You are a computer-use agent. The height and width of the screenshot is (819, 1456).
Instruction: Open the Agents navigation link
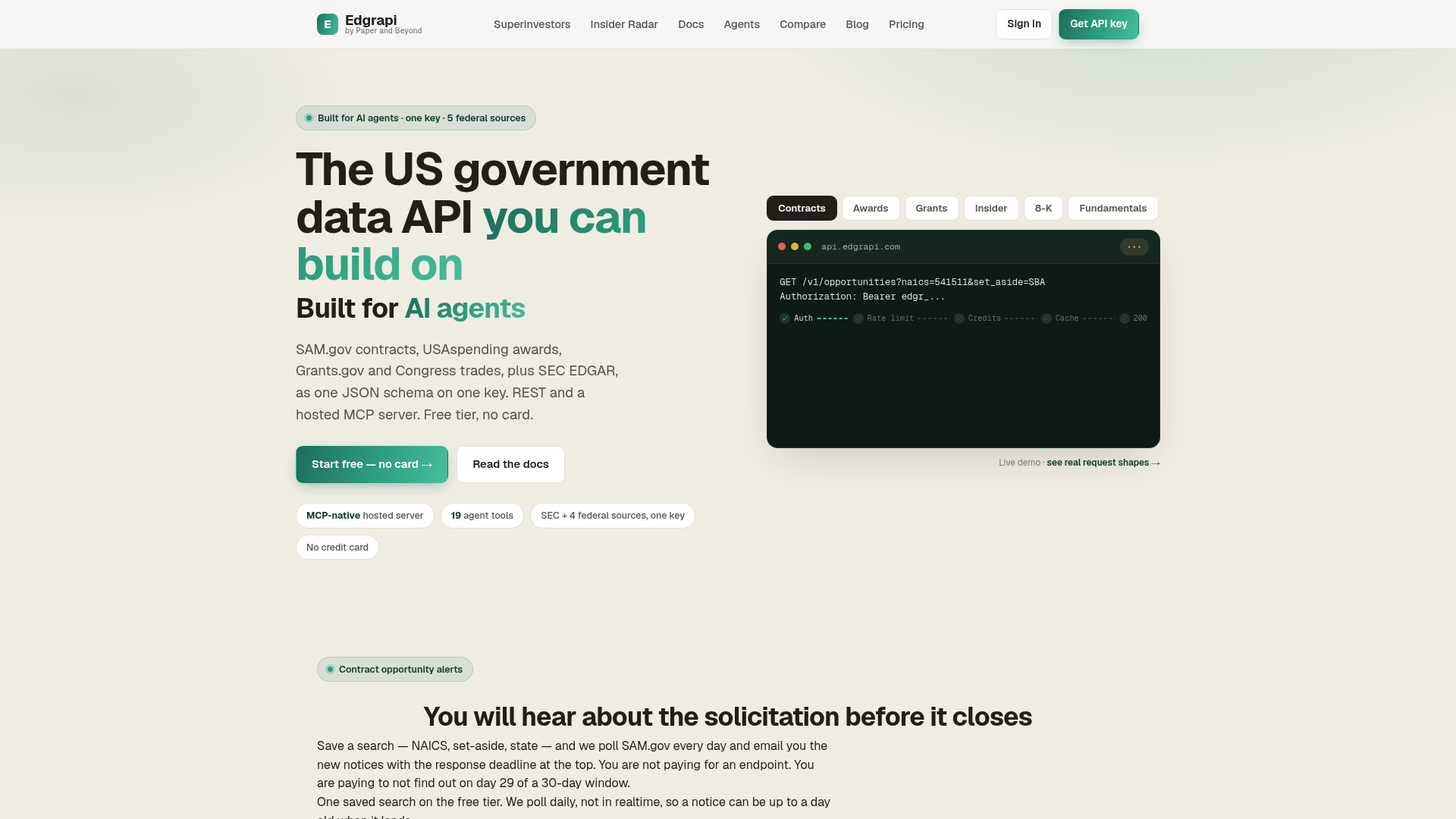[x=742, y=24]
